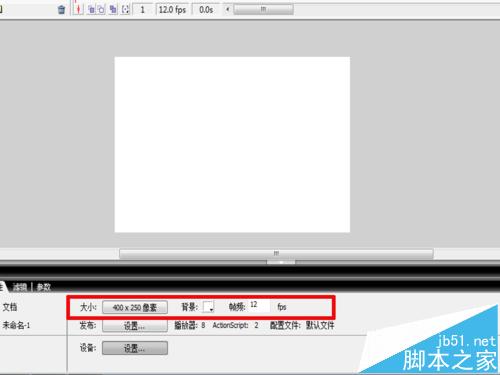Click the 未命名-1 document name
The image size is (500, 375).
pyautogui.click(x=16, y=325)
